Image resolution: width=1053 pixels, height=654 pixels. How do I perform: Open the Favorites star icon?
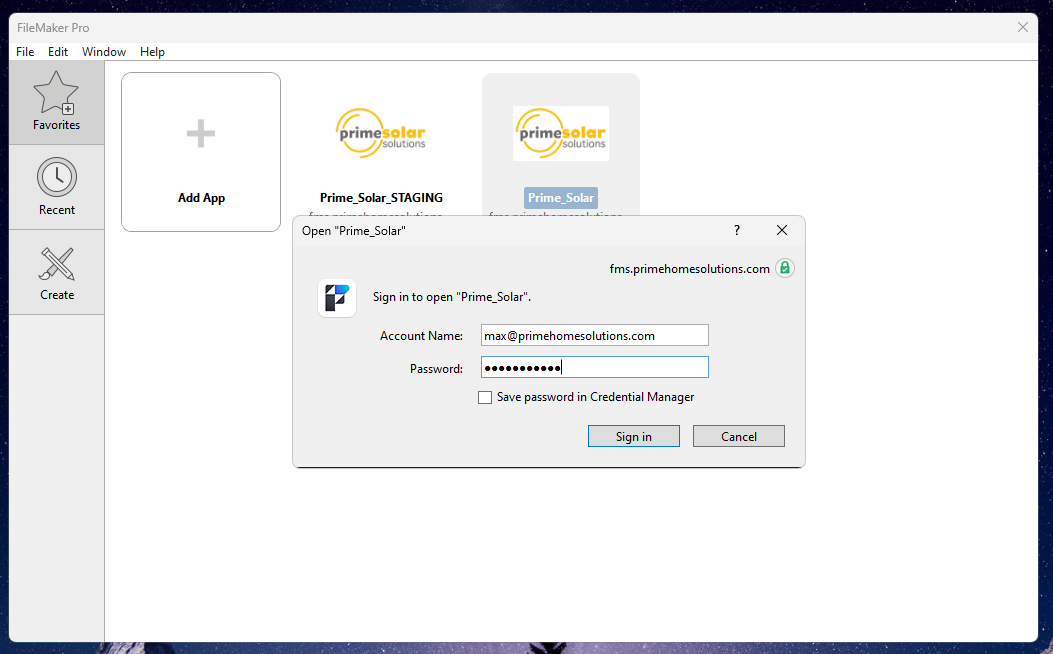click(56, 93)
